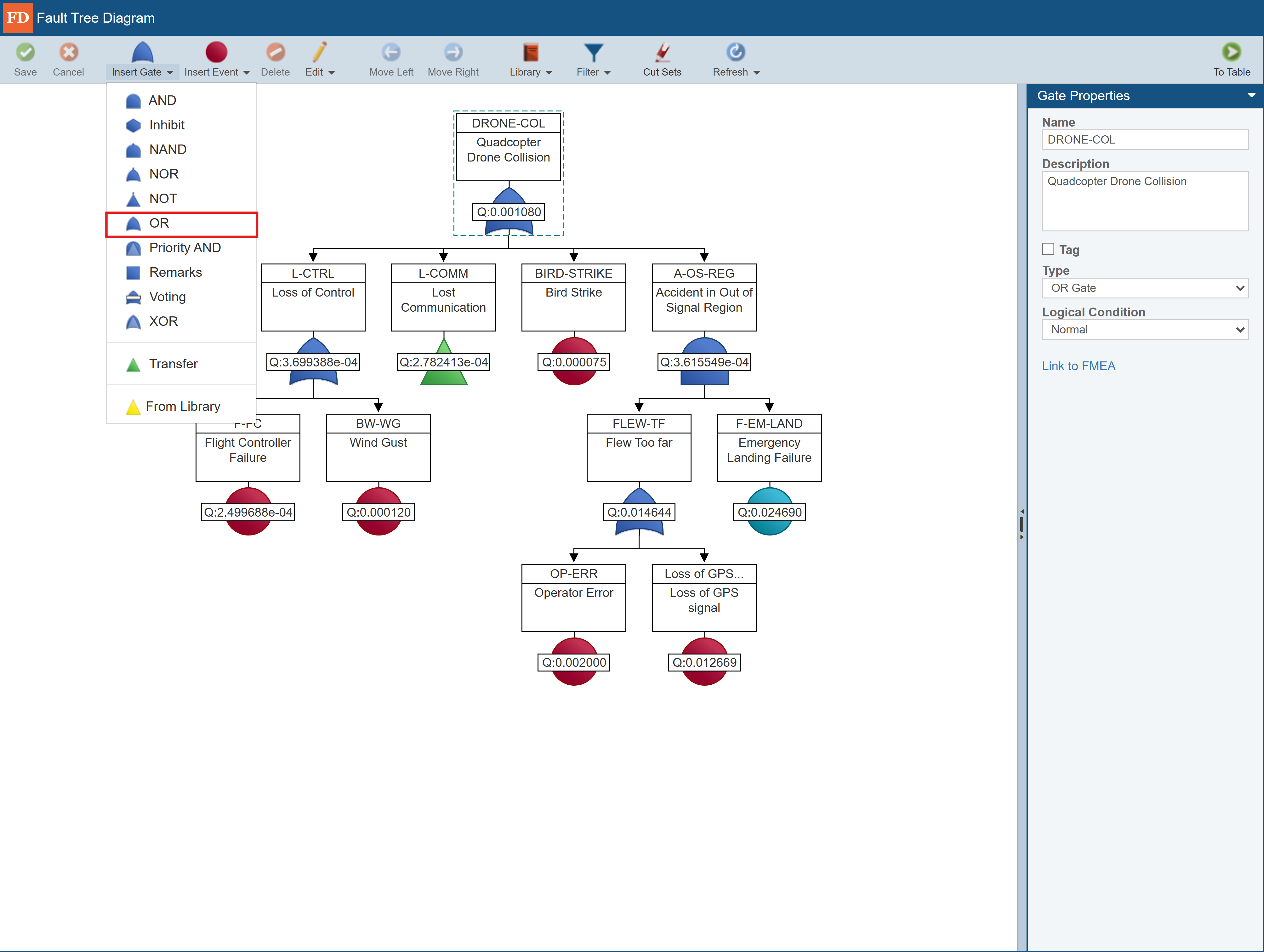This screenshot has height=952, width=1264.
Task: Select Transfer in the gate menu
Action: pyautogui.click(x=173, y=364)
